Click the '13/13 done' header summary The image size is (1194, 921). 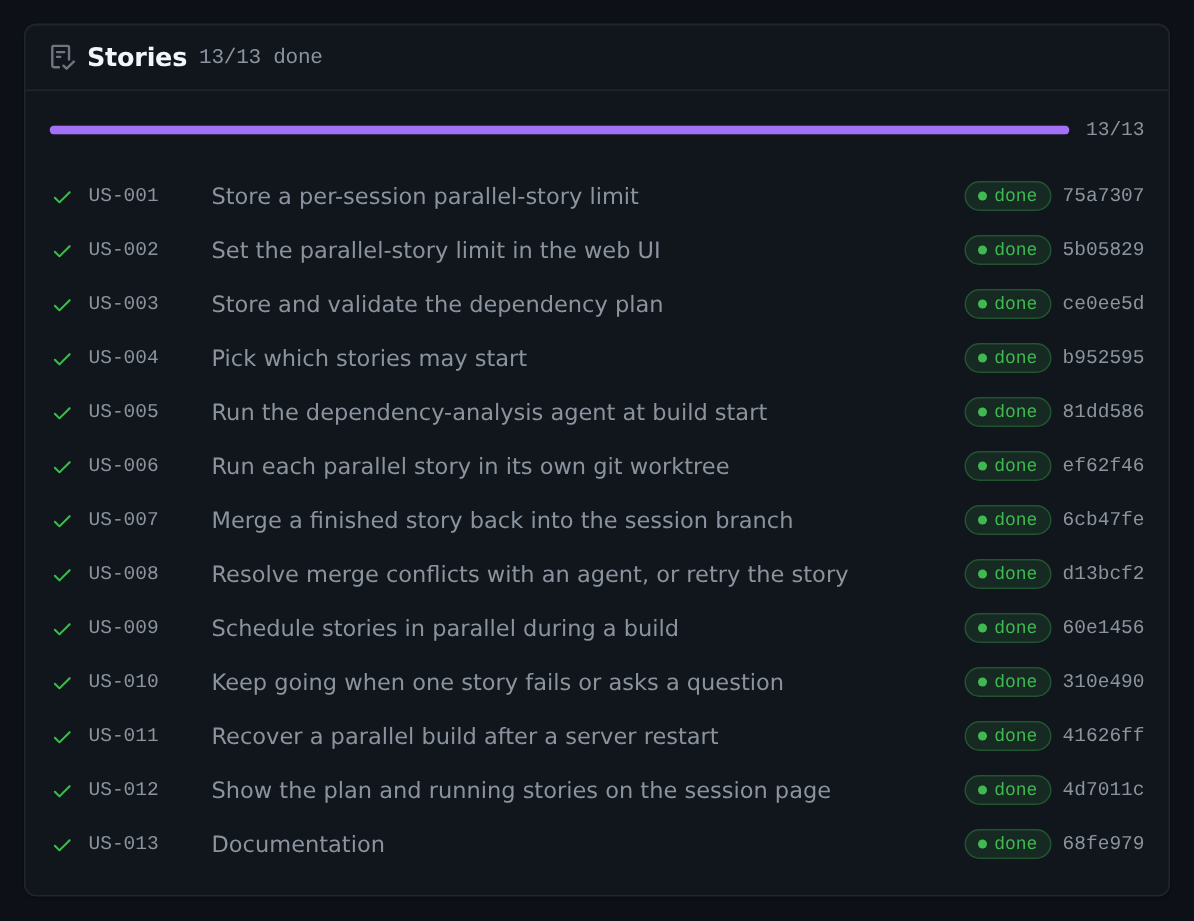point(260,57)
